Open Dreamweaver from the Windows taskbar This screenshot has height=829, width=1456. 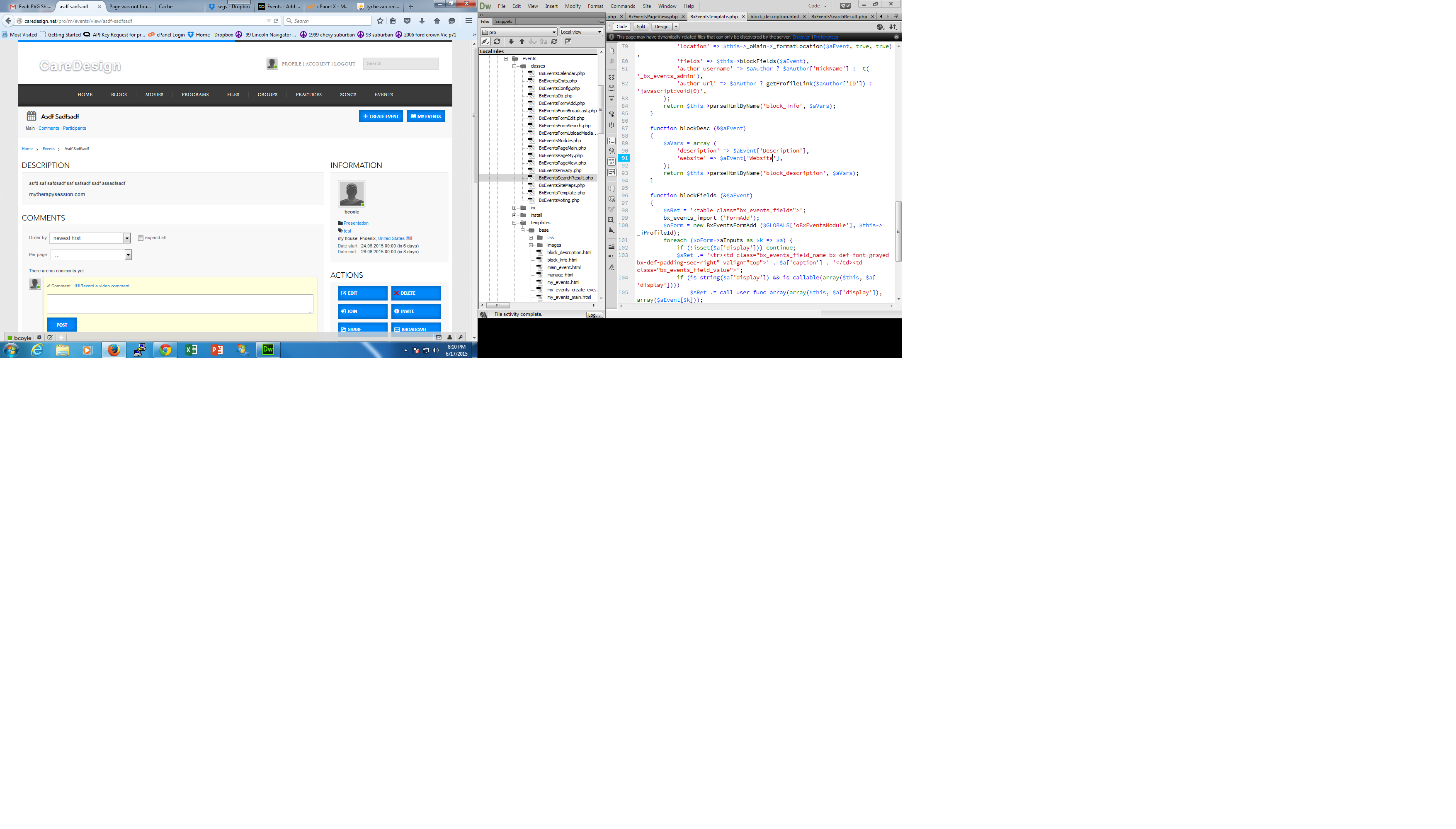[268, 349]
